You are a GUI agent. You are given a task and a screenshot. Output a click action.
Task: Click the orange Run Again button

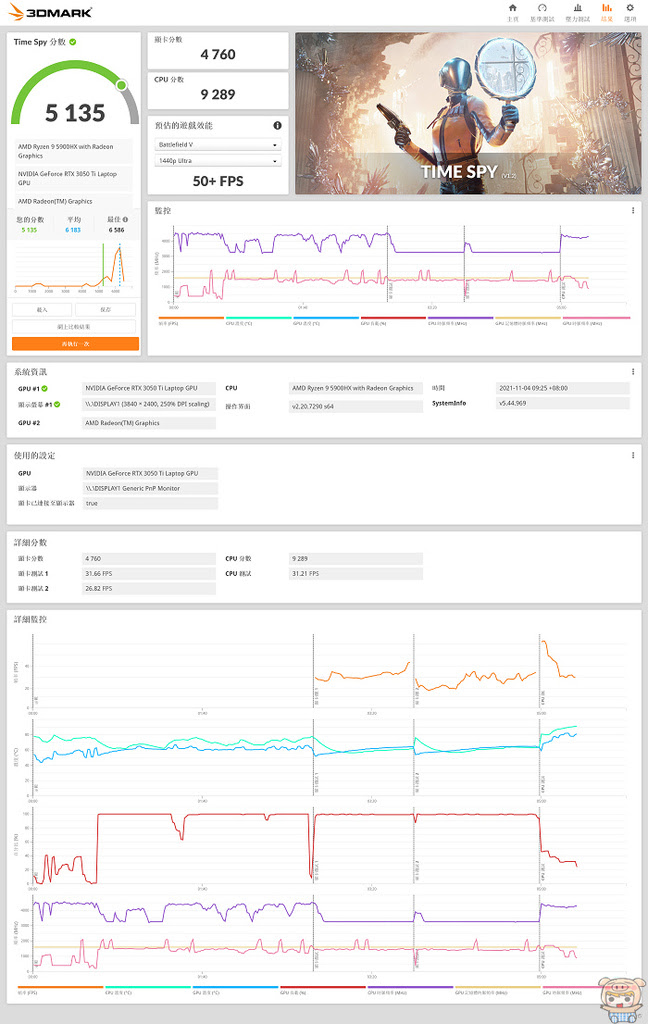click(75, 344)
